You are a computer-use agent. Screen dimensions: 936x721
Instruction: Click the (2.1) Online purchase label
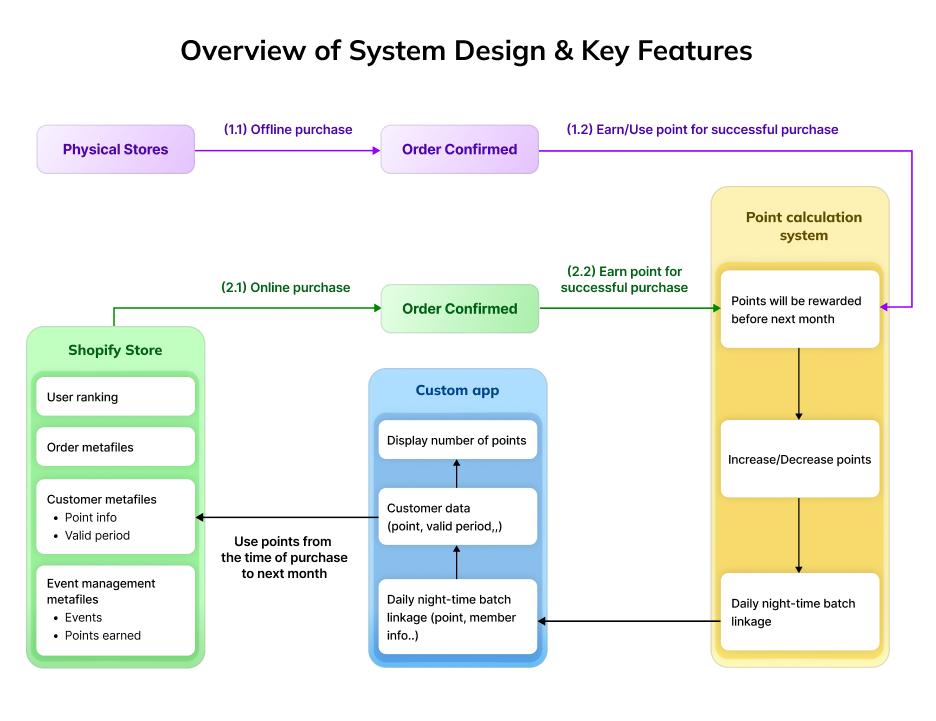285,287
